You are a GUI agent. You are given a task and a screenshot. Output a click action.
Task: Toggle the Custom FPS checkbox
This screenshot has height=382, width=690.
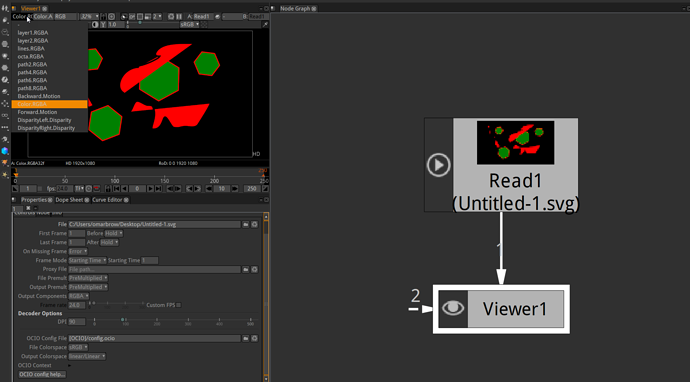178,305
